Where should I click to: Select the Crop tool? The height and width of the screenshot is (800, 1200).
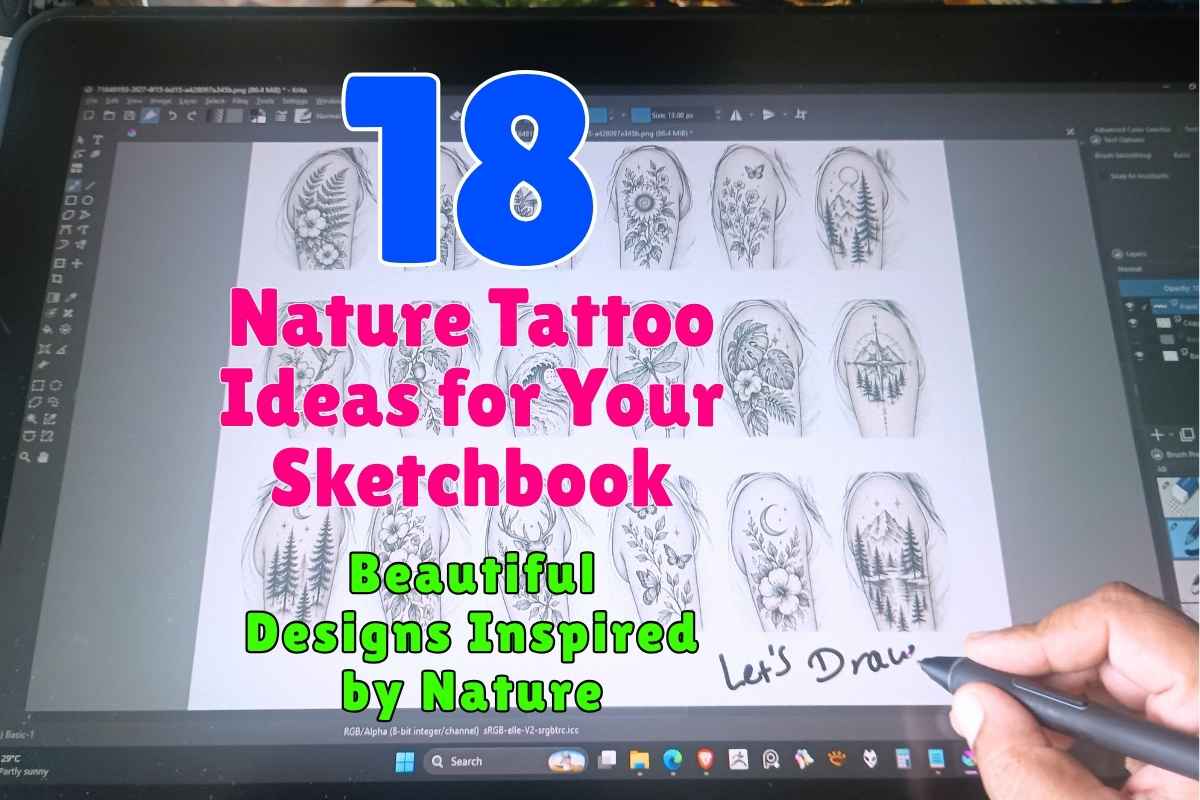[x=57, y=278]
